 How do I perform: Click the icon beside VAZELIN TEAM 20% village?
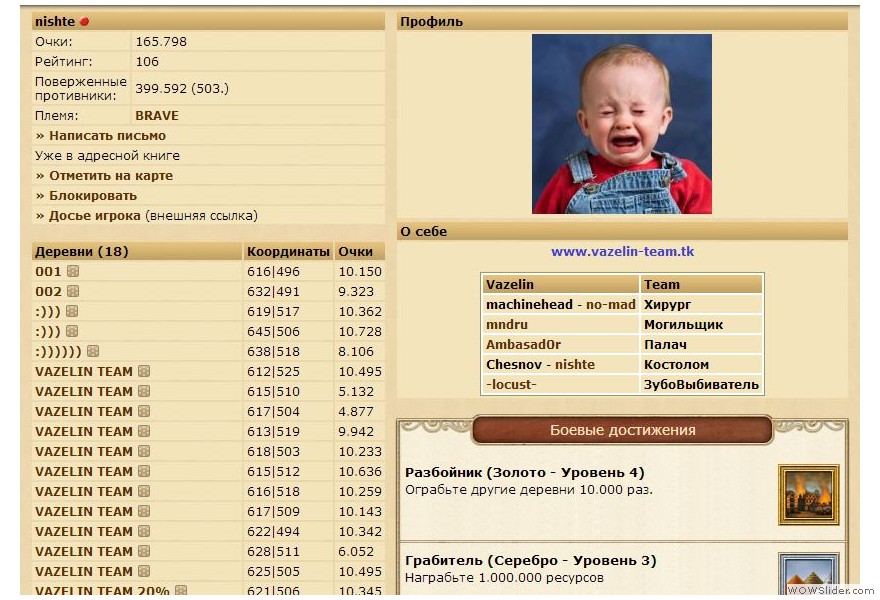(181, 591)
